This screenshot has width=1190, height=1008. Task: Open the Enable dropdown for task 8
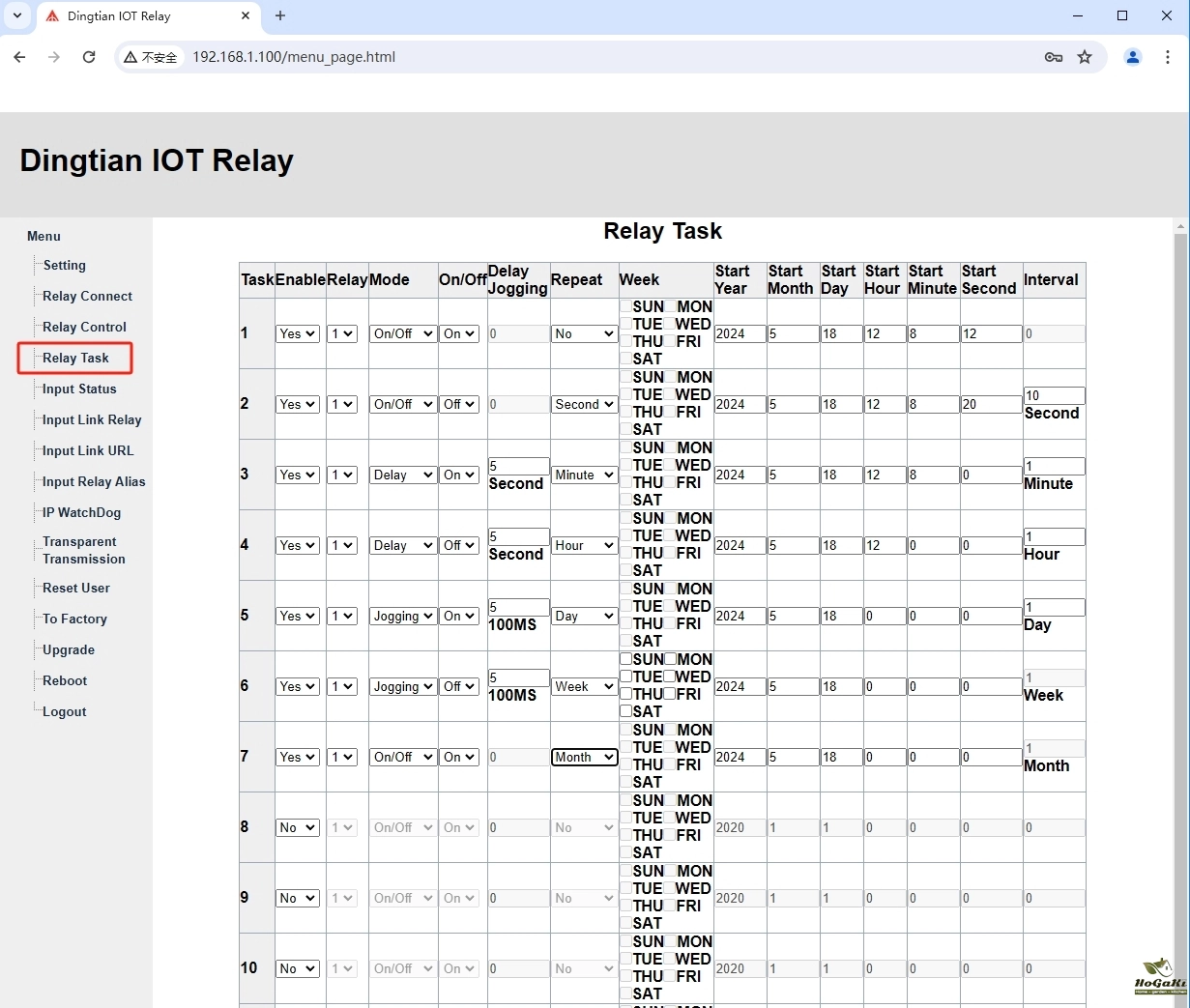pos(297,827)
